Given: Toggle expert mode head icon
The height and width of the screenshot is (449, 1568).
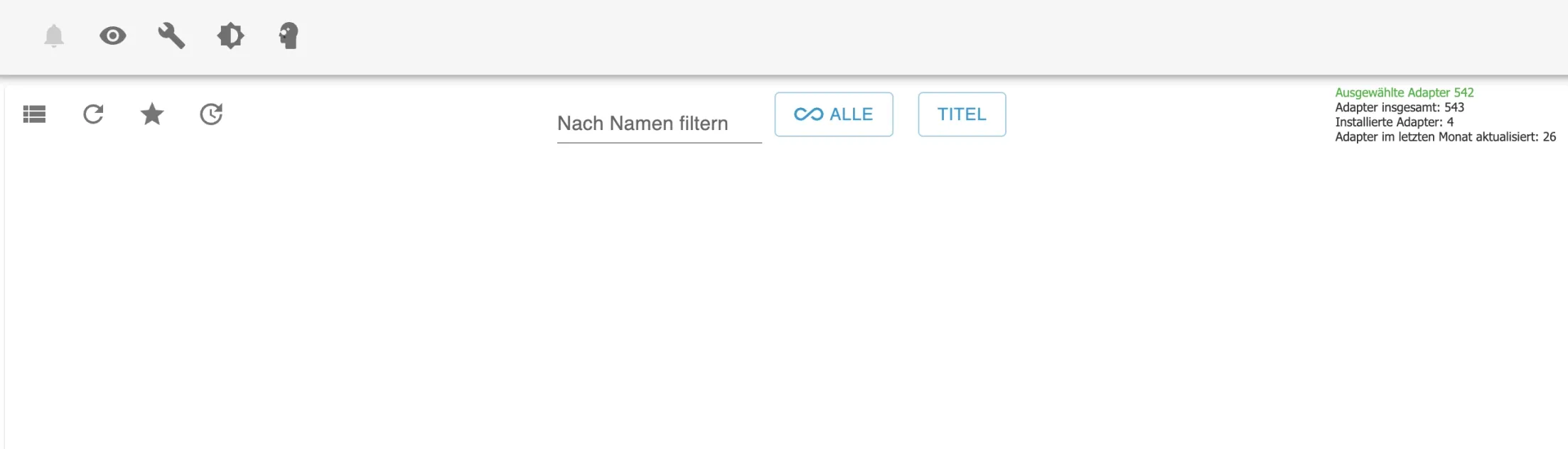Looking at the screenshot, I should click(289, 36).
